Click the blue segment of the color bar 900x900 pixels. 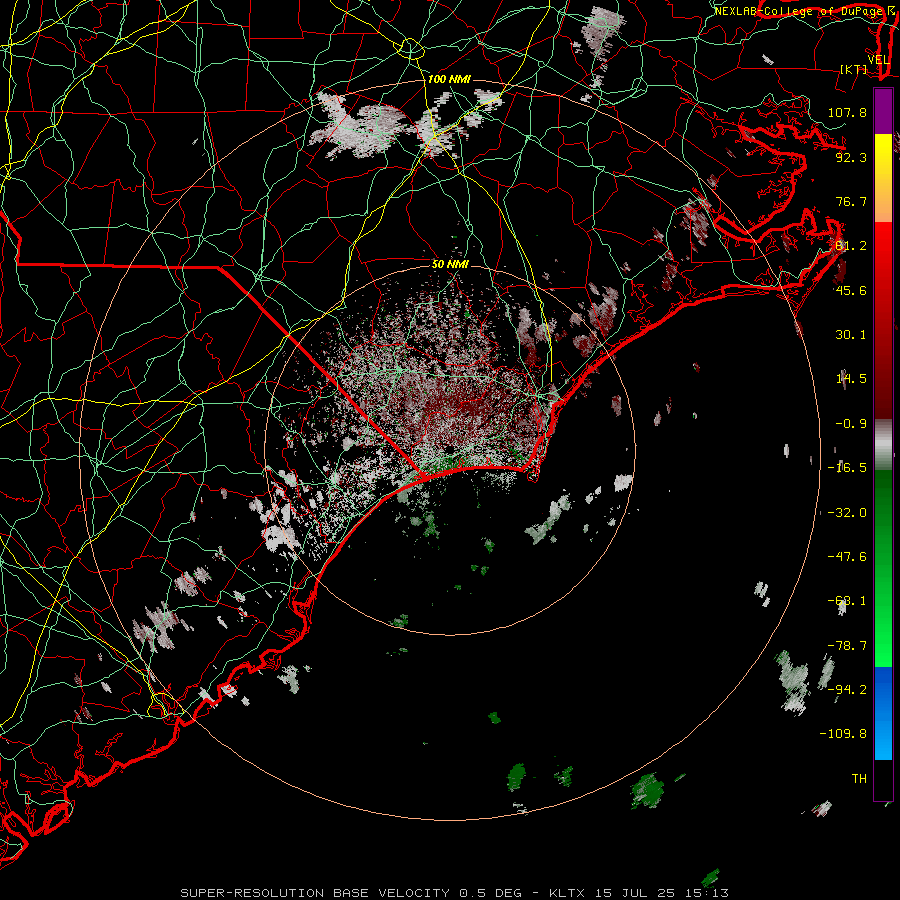click(883, 713)
